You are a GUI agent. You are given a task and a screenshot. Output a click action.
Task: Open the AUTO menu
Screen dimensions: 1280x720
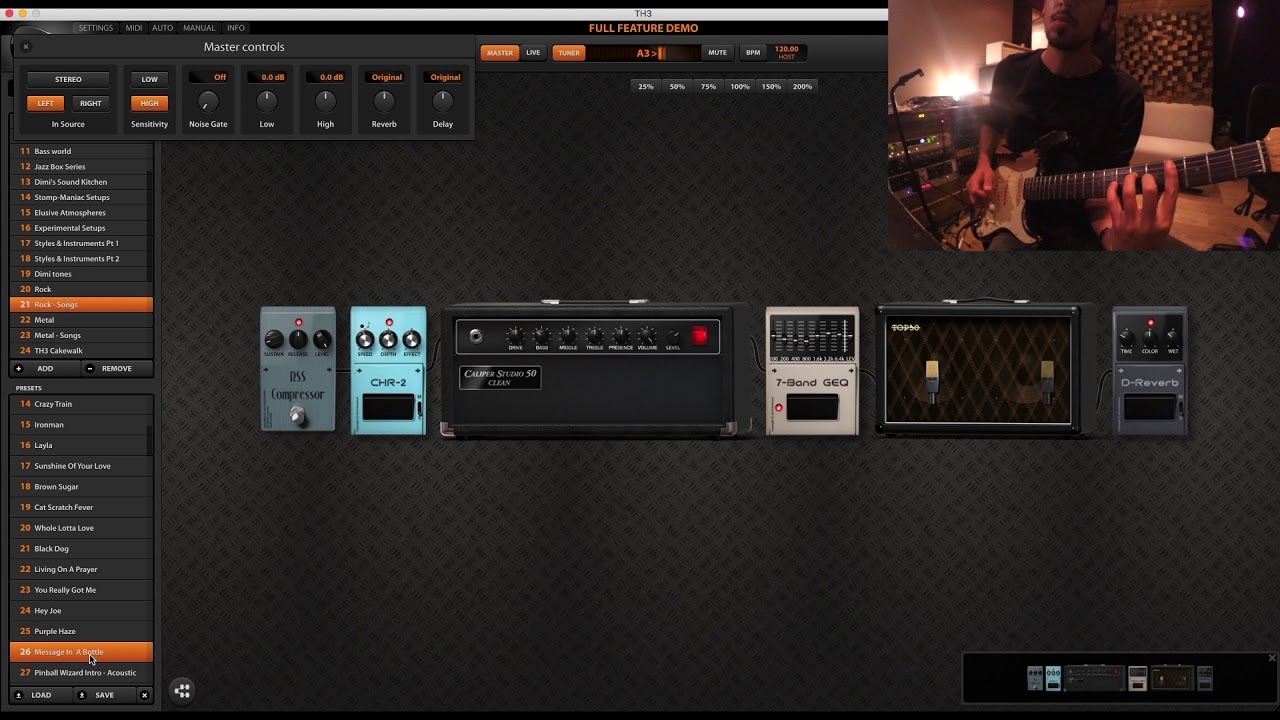(x=162, y=28)
